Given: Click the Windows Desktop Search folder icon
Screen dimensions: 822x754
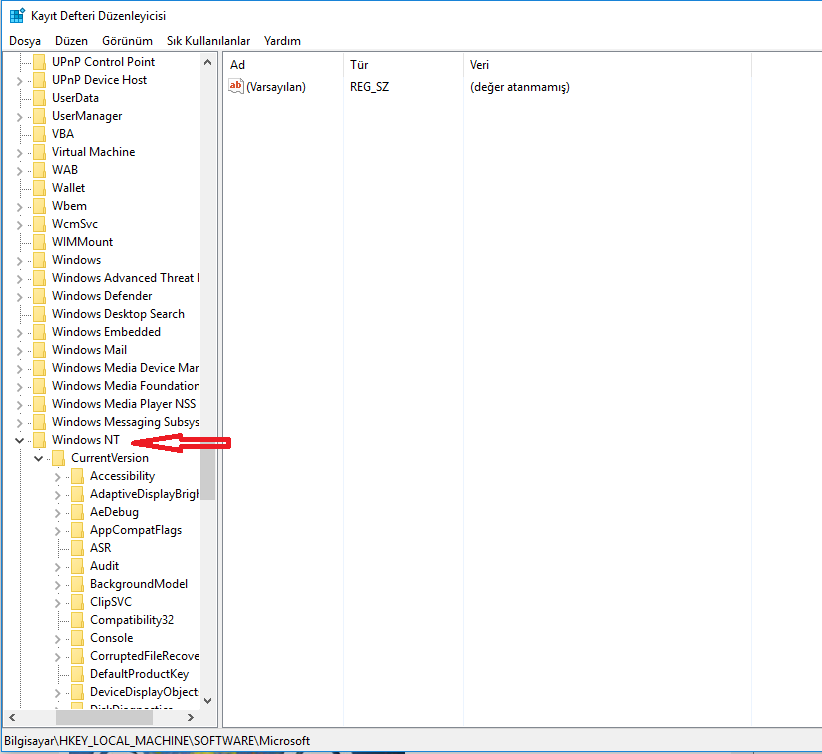Looking at the screenshot, I should pyautogui.click(x=39, y=314).
